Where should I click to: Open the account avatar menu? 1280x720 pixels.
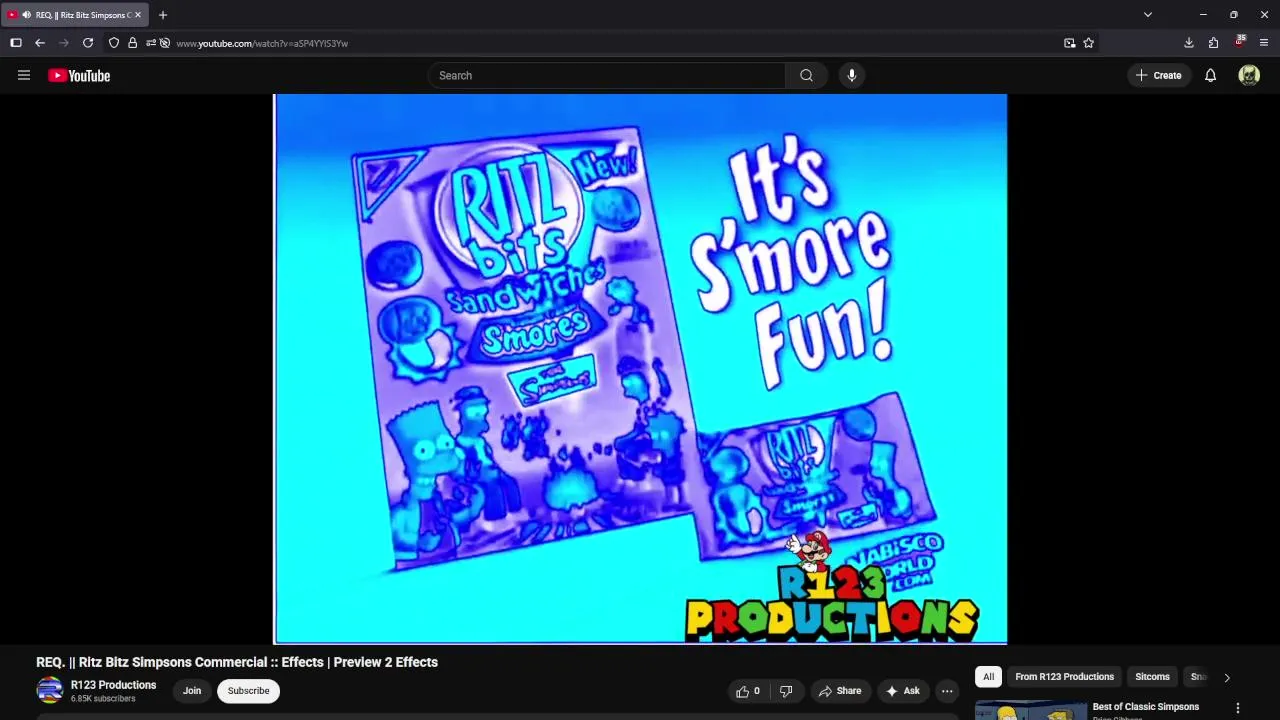click(x=1249, y=75)
